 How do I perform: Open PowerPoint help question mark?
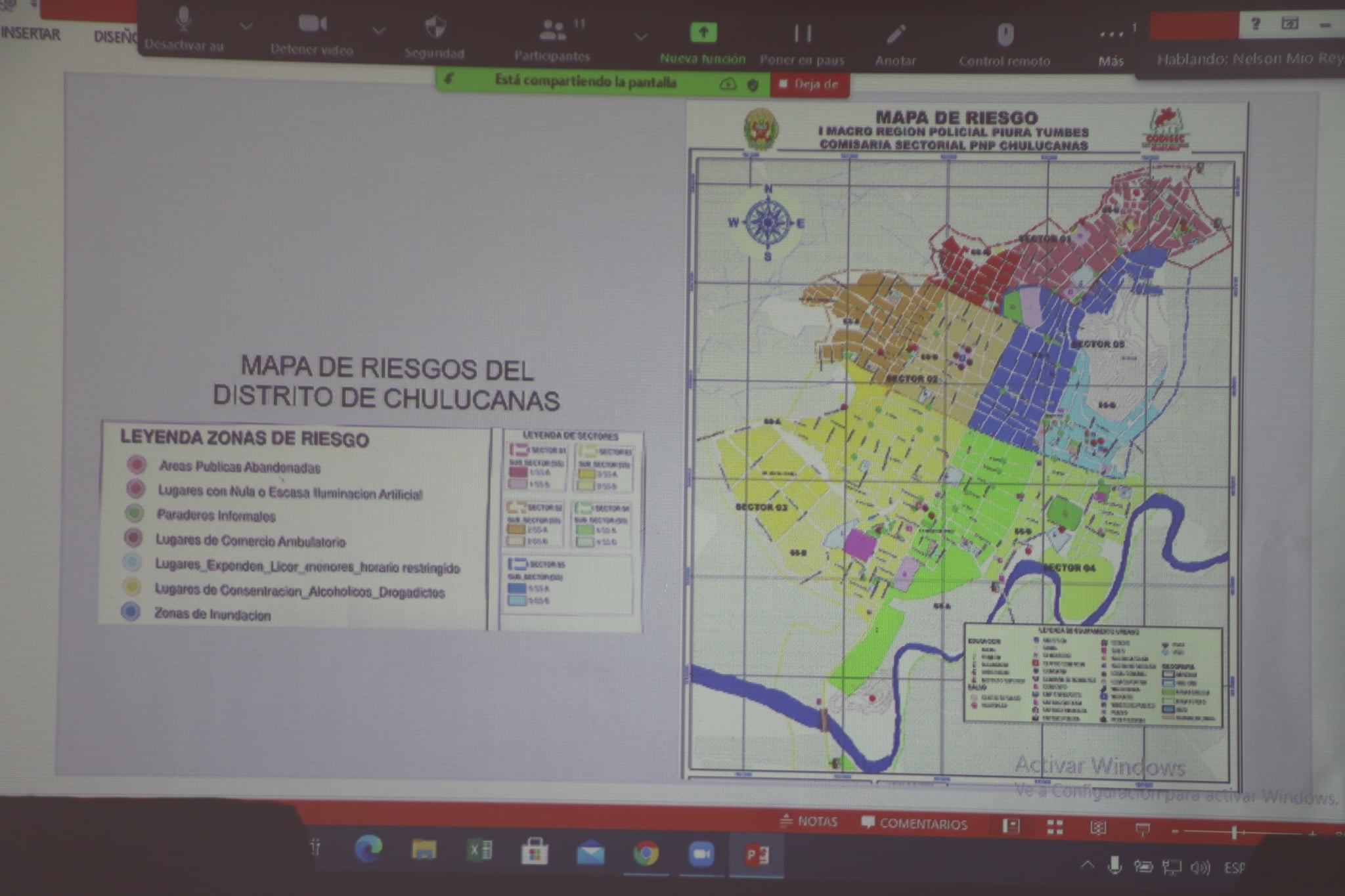1255,24
